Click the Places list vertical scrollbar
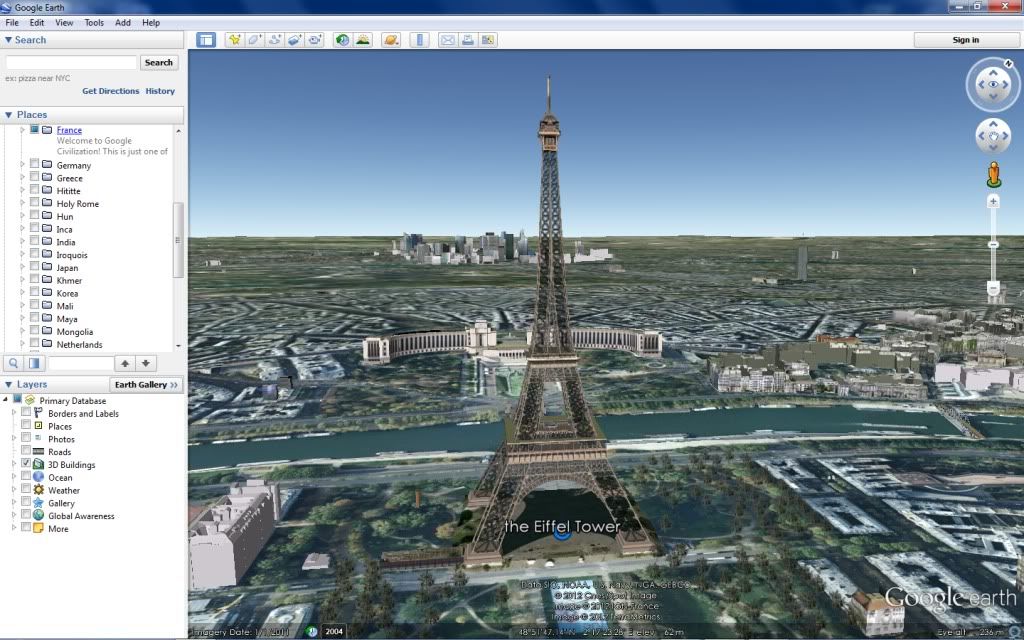The height and width of the screenshot is (640, 1024). [178, 238]
